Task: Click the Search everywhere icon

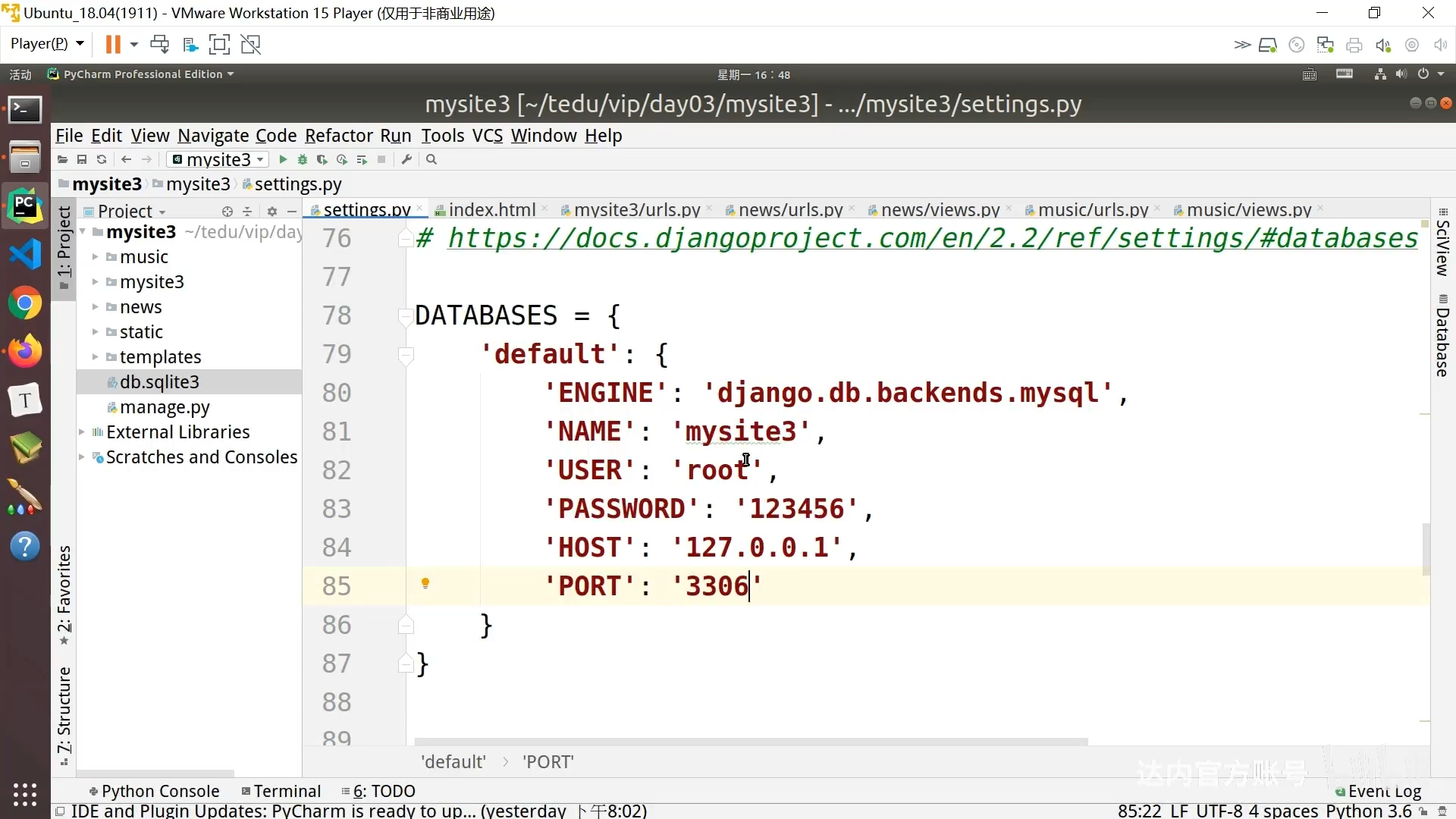Action: click(x=432, y=159)
